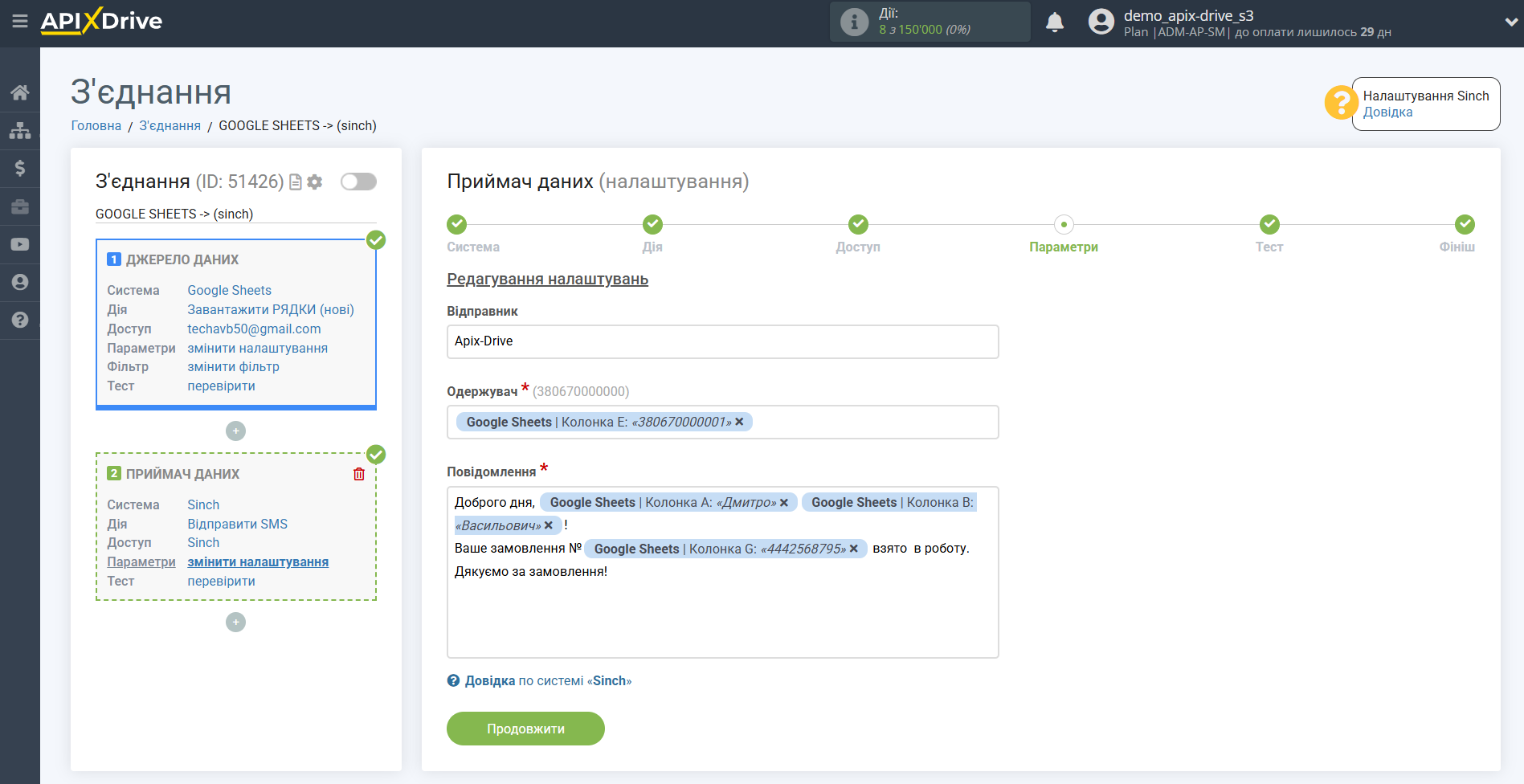Open the user profile sidebar icon
The image size is (1524, 784).
20,282
